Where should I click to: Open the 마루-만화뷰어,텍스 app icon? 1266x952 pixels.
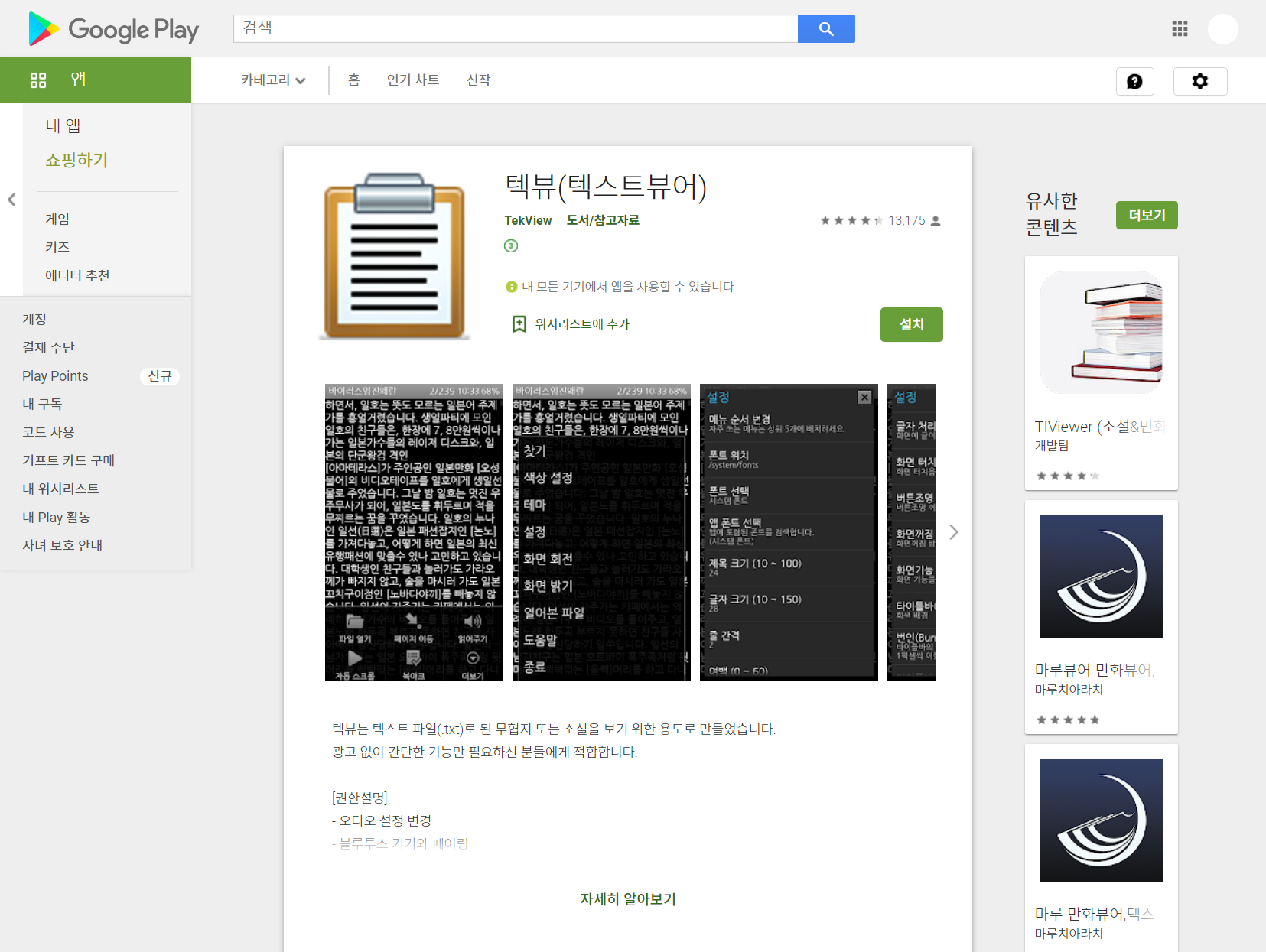pos(1102,820)
